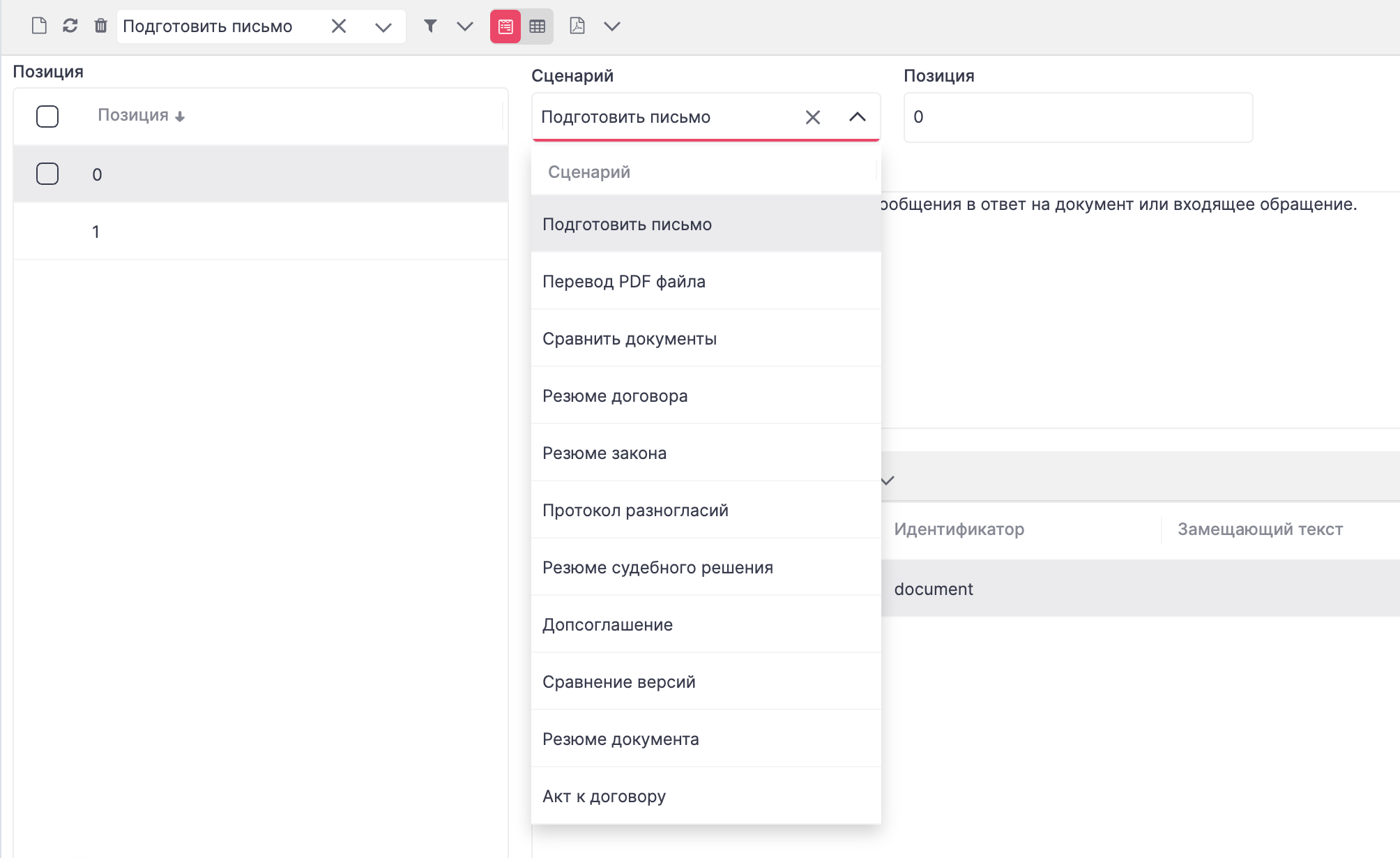Image resolution: width=1400 pixels, height=858 pixels.
Task: Sort by the Позиция column header
Action: tap(141, 115)
